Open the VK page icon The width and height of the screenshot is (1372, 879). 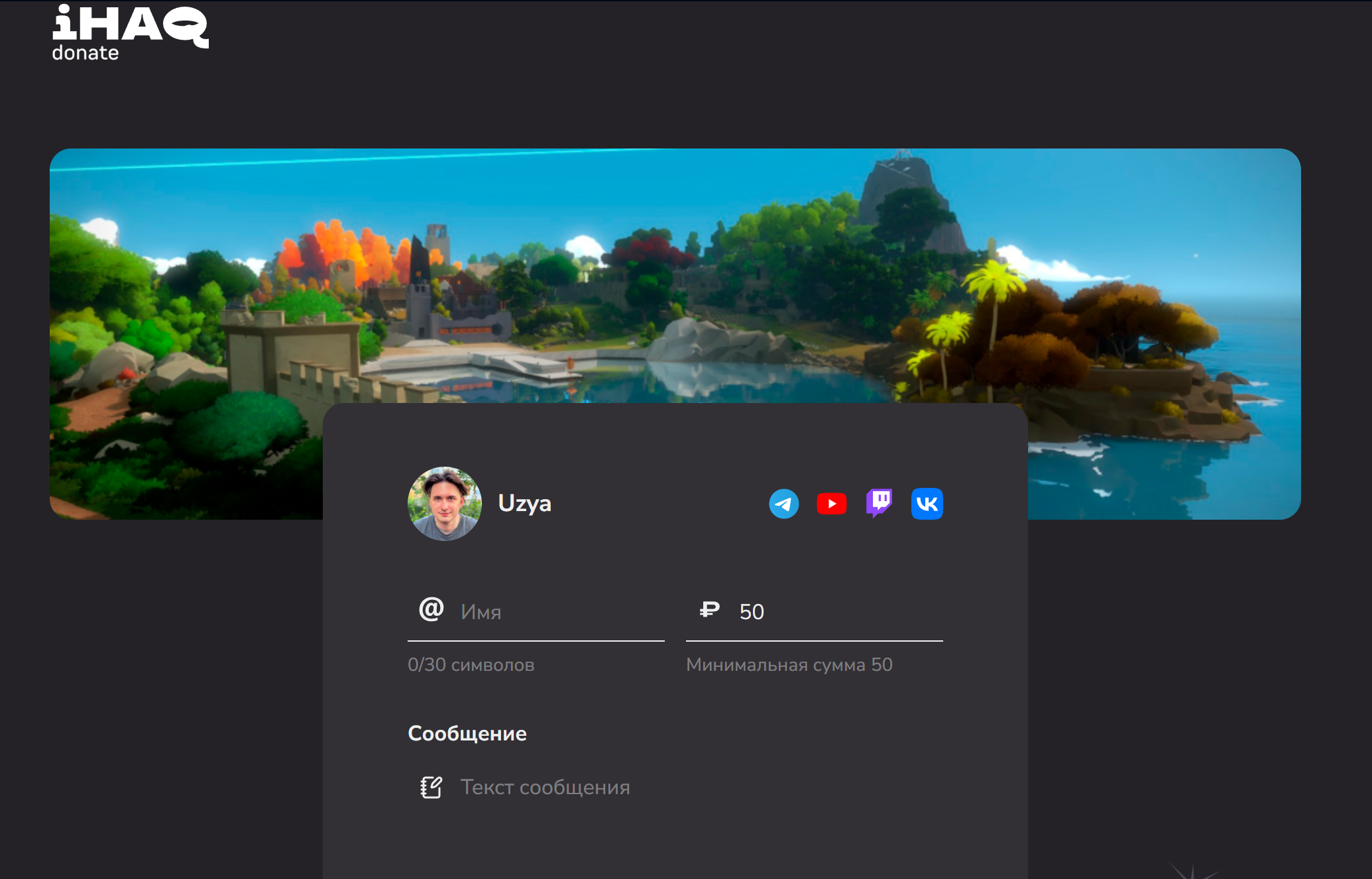coord(927,504)
